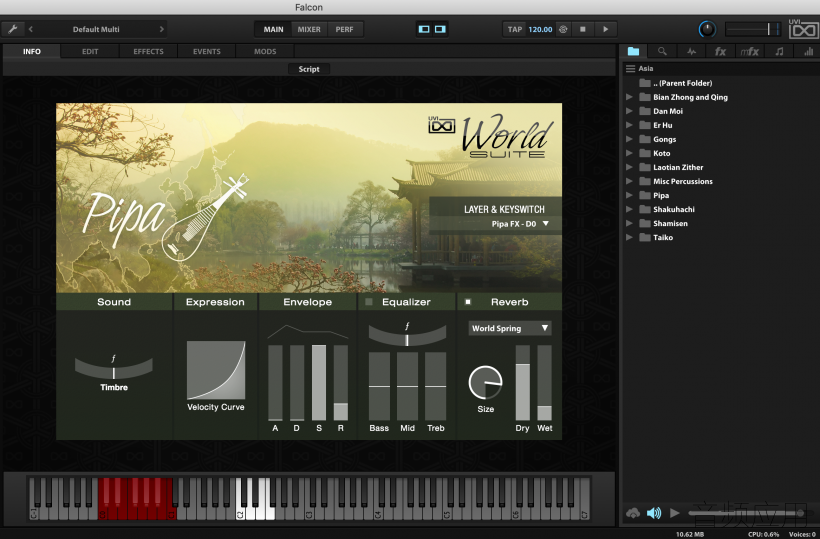Viewport: 820px width, 539px height.
Task: Expand the Bian Zhong and Qing folder
Action: click(629, 97)
